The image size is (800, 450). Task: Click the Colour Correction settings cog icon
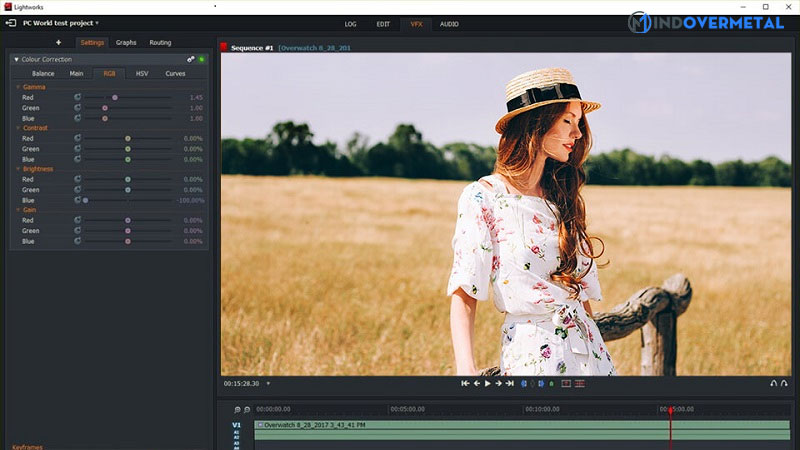(x=190, y=60)
